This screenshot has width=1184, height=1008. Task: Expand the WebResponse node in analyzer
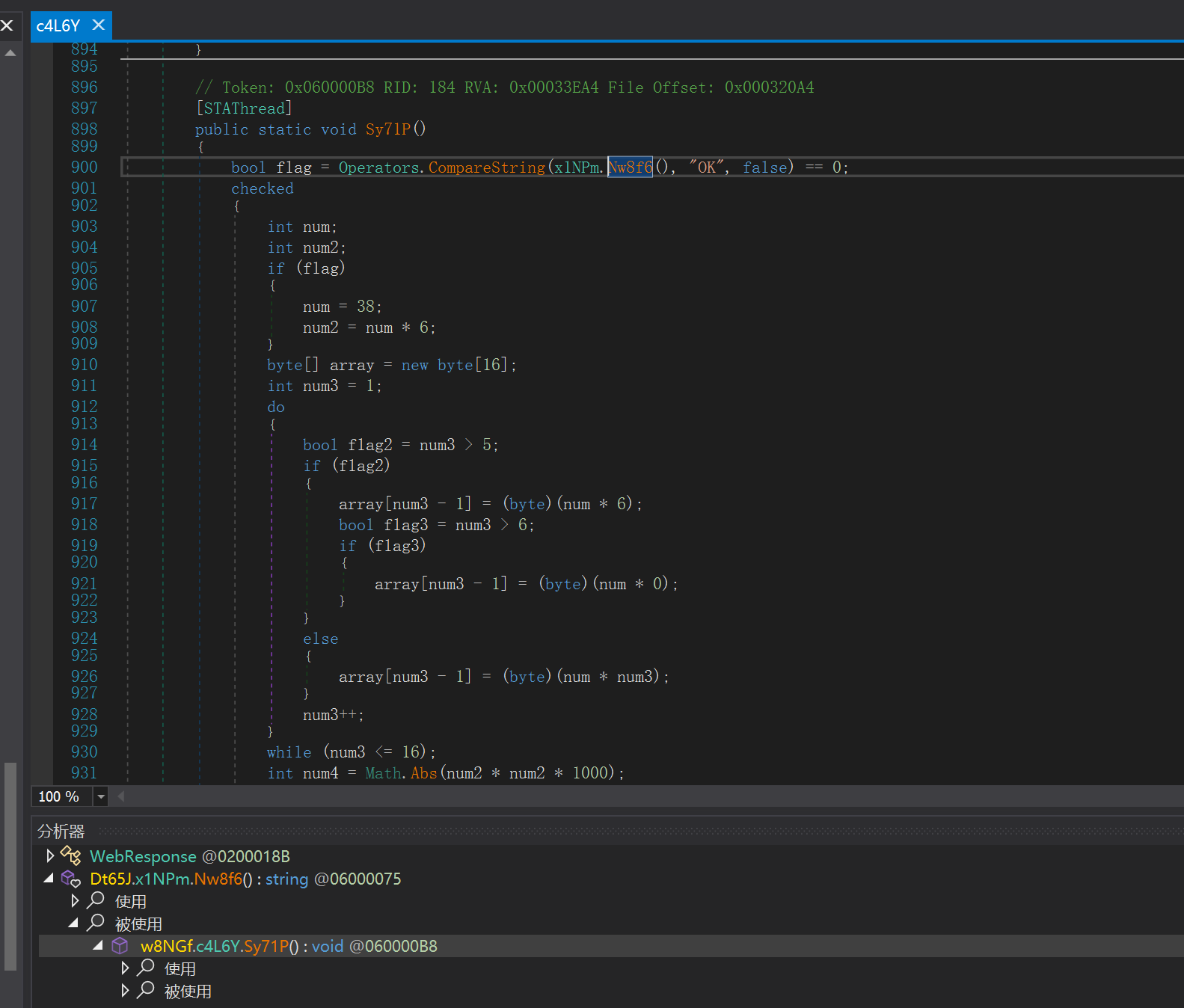[x=50, y=855]
